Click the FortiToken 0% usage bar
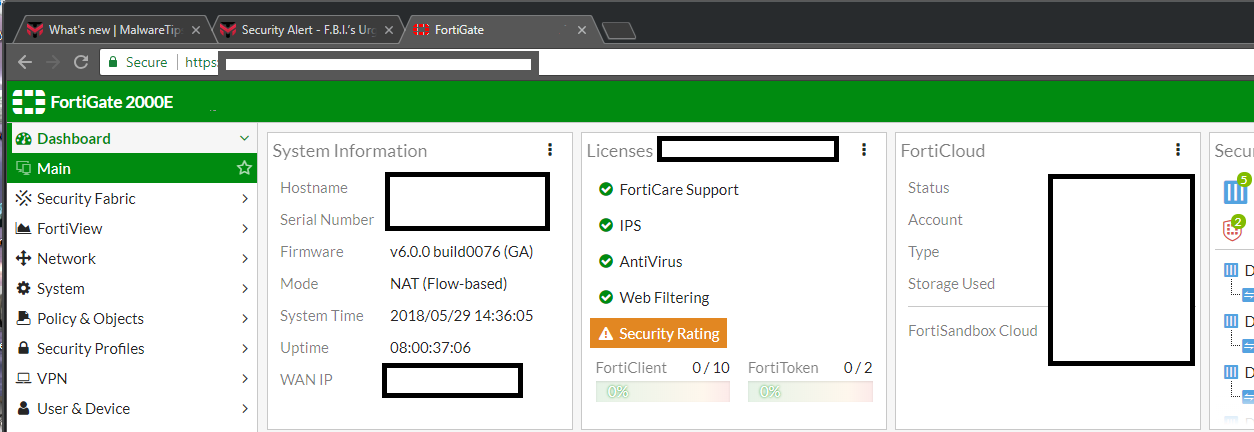This screenshot has height=432, width=1254. click(x=810, y=391)
